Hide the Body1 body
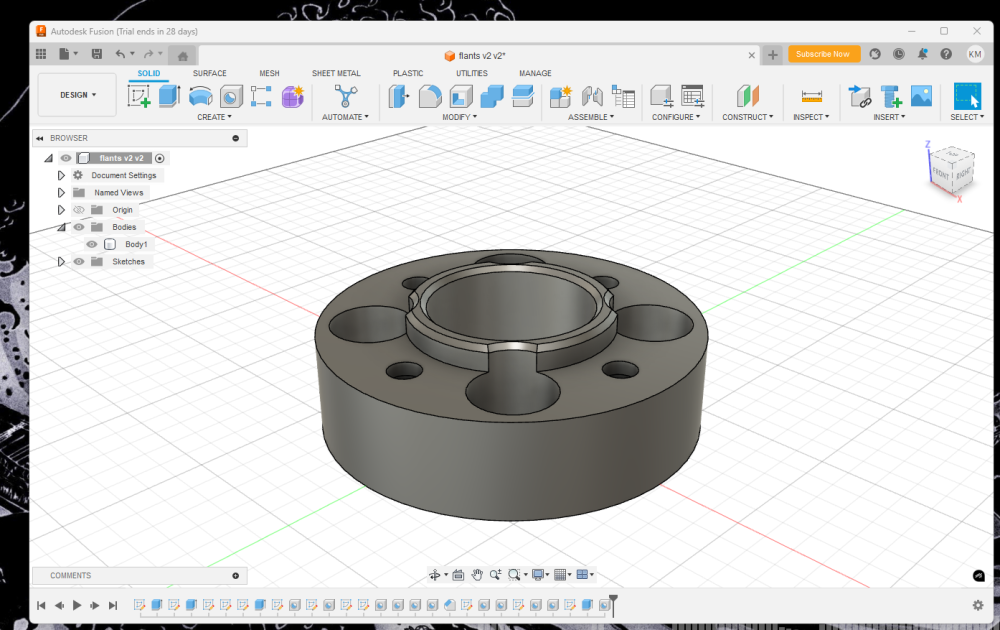The height and width of the screenshot is (630, 1000). pyautogui.click(x=92, y=243)
